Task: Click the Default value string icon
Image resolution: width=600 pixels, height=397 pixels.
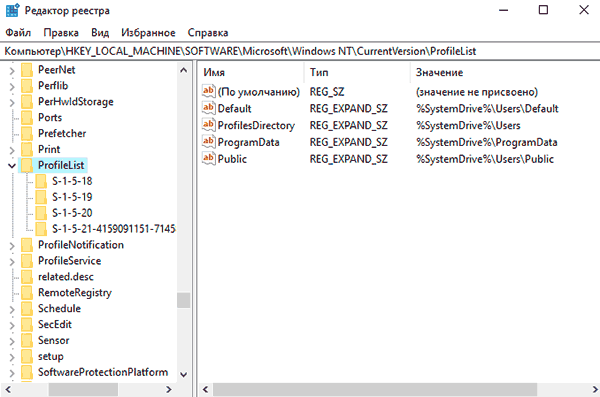Action: [x=209, y=108]
